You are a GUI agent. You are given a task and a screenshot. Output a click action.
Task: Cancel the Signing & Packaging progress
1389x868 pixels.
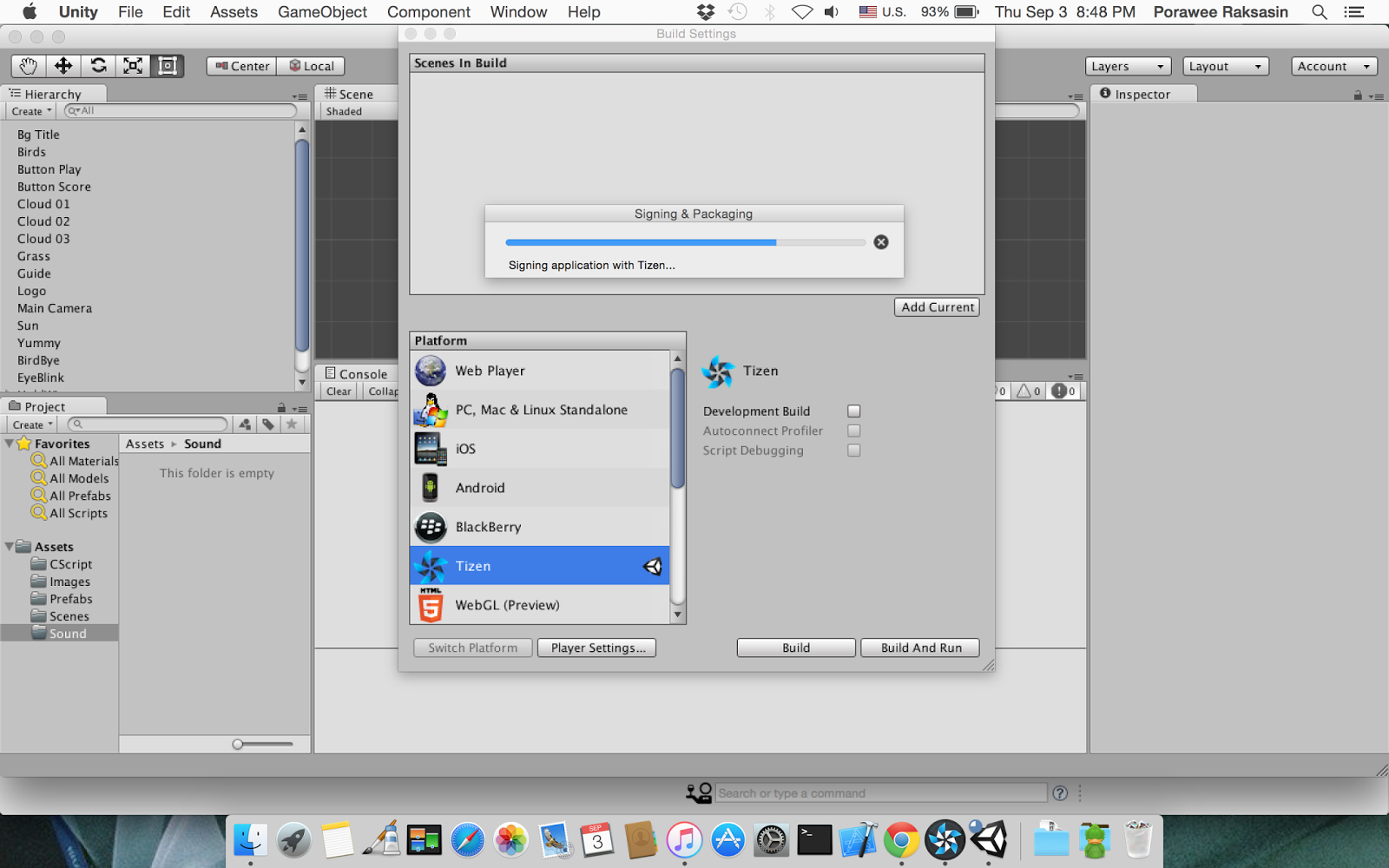(881, 242)
